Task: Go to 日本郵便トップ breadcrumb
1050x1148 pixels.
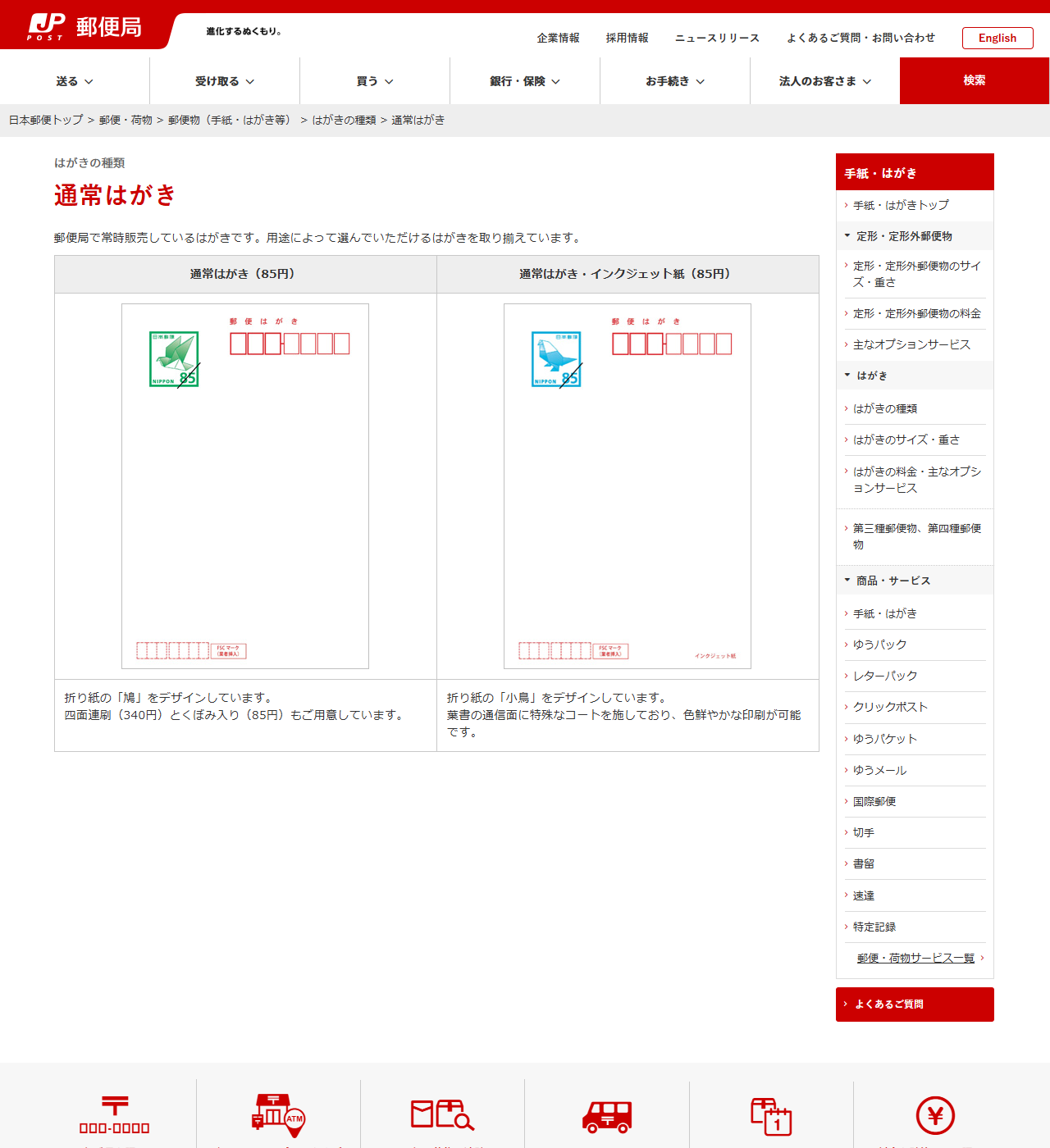Action: [46, 120]
